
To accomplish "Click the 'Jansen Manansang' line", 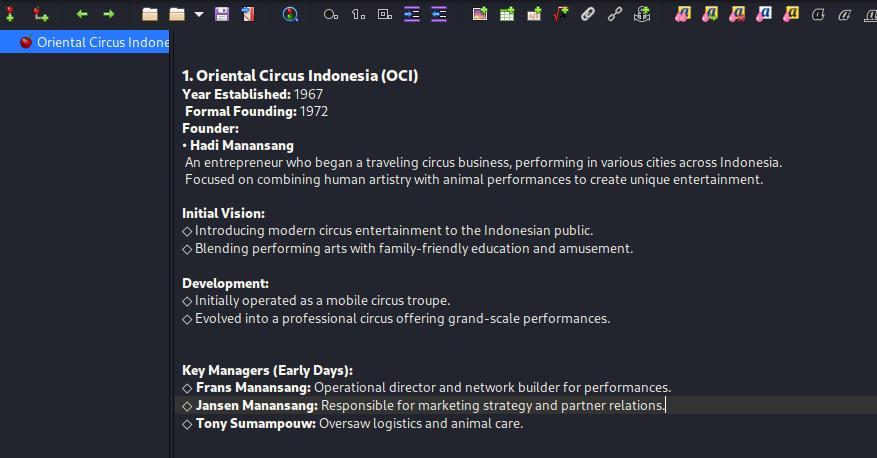I will tap(423, 405).
